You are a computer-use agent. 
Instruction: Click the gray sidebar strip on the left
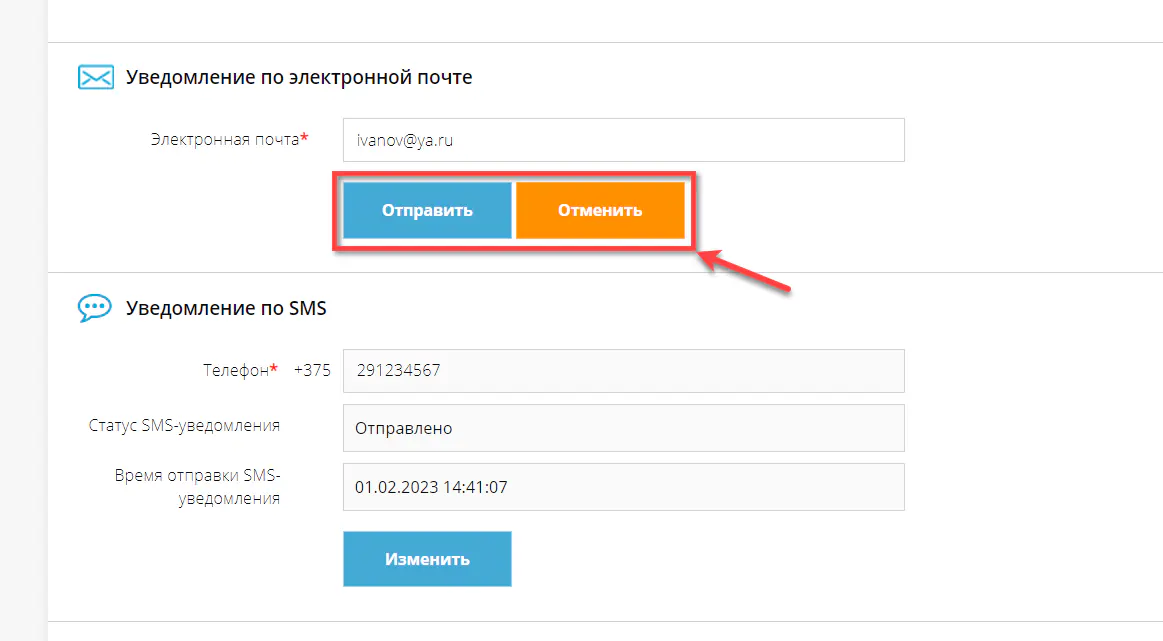tap(23, 320)
